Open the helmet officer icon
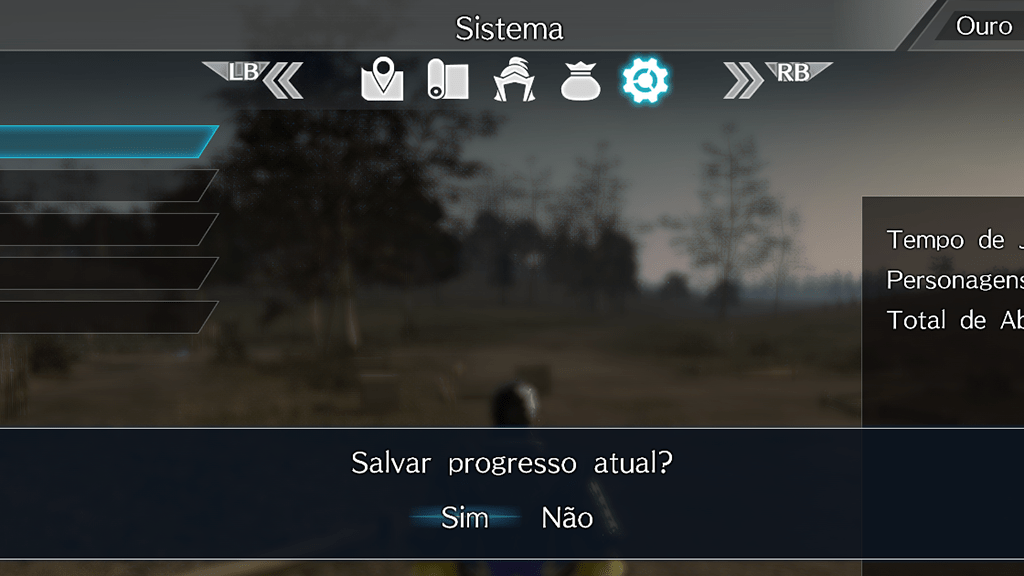 pos(515,80)
